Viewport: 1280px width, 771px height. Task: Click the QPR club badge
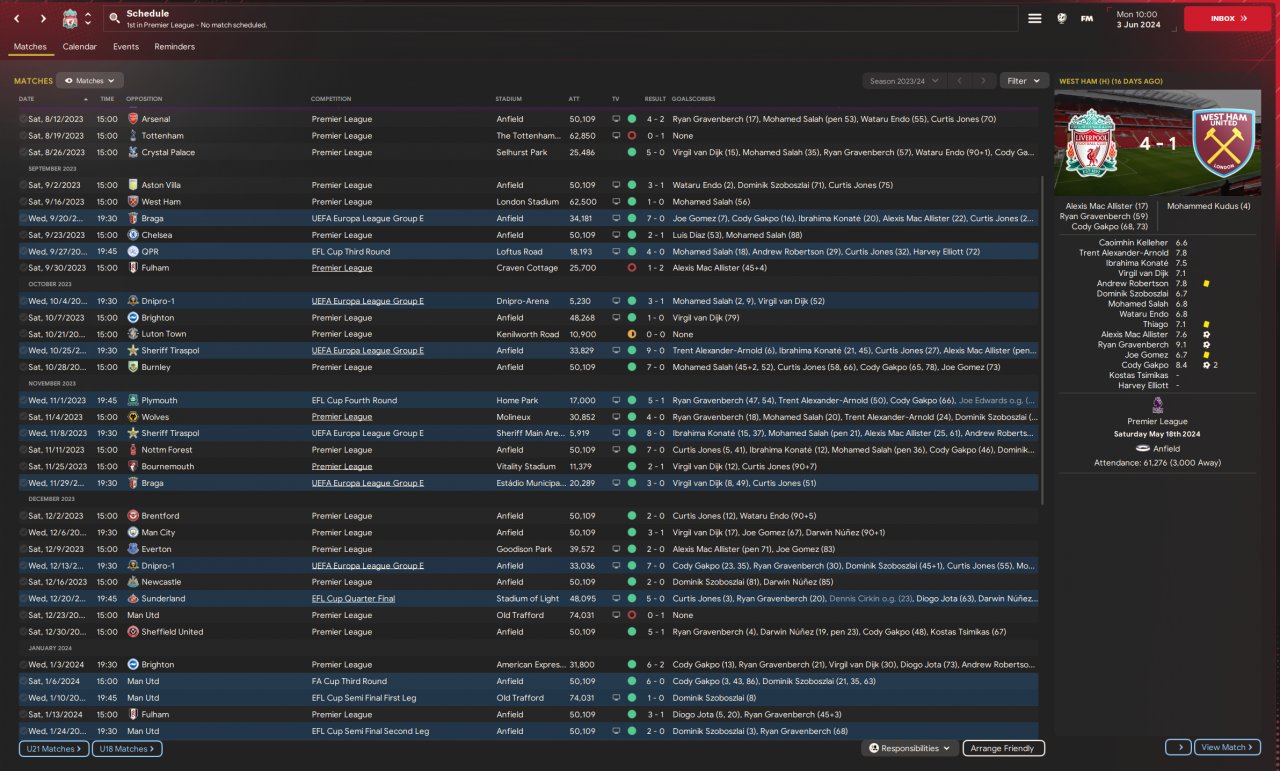tap(133, 252)
